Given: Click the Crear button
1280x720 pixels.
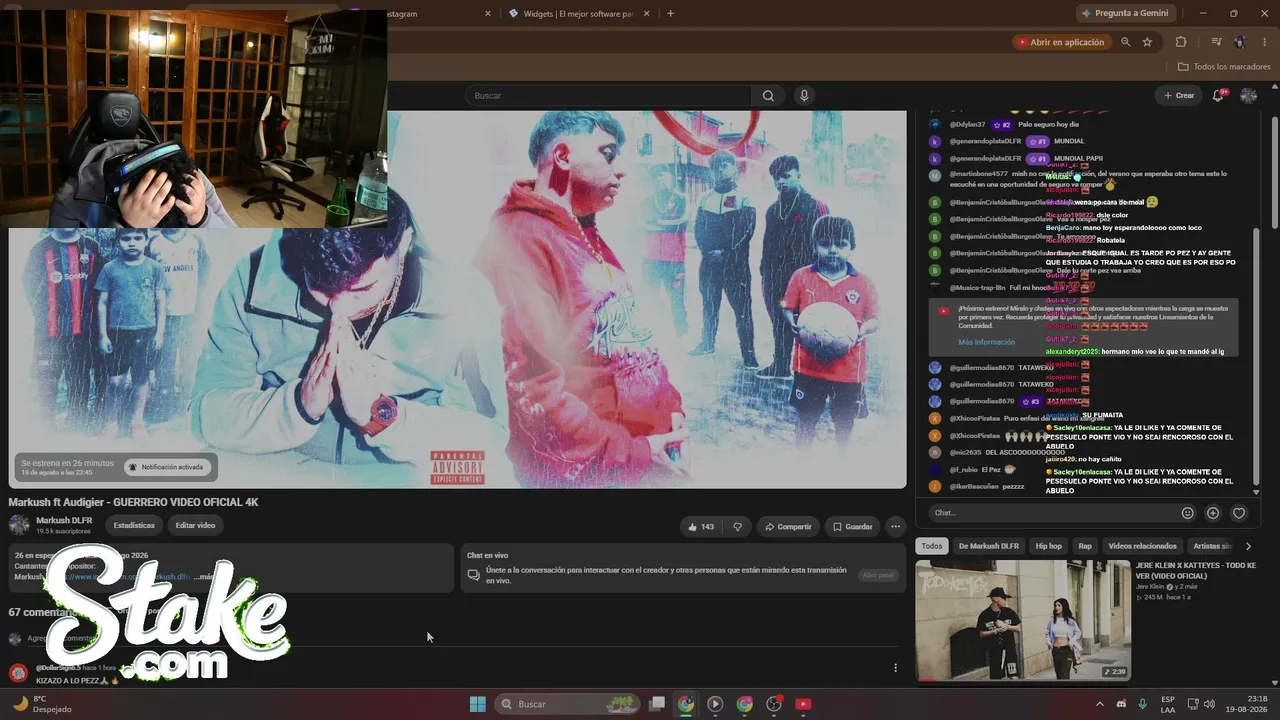Looking at the screenshot, I should pos(1178,96).
